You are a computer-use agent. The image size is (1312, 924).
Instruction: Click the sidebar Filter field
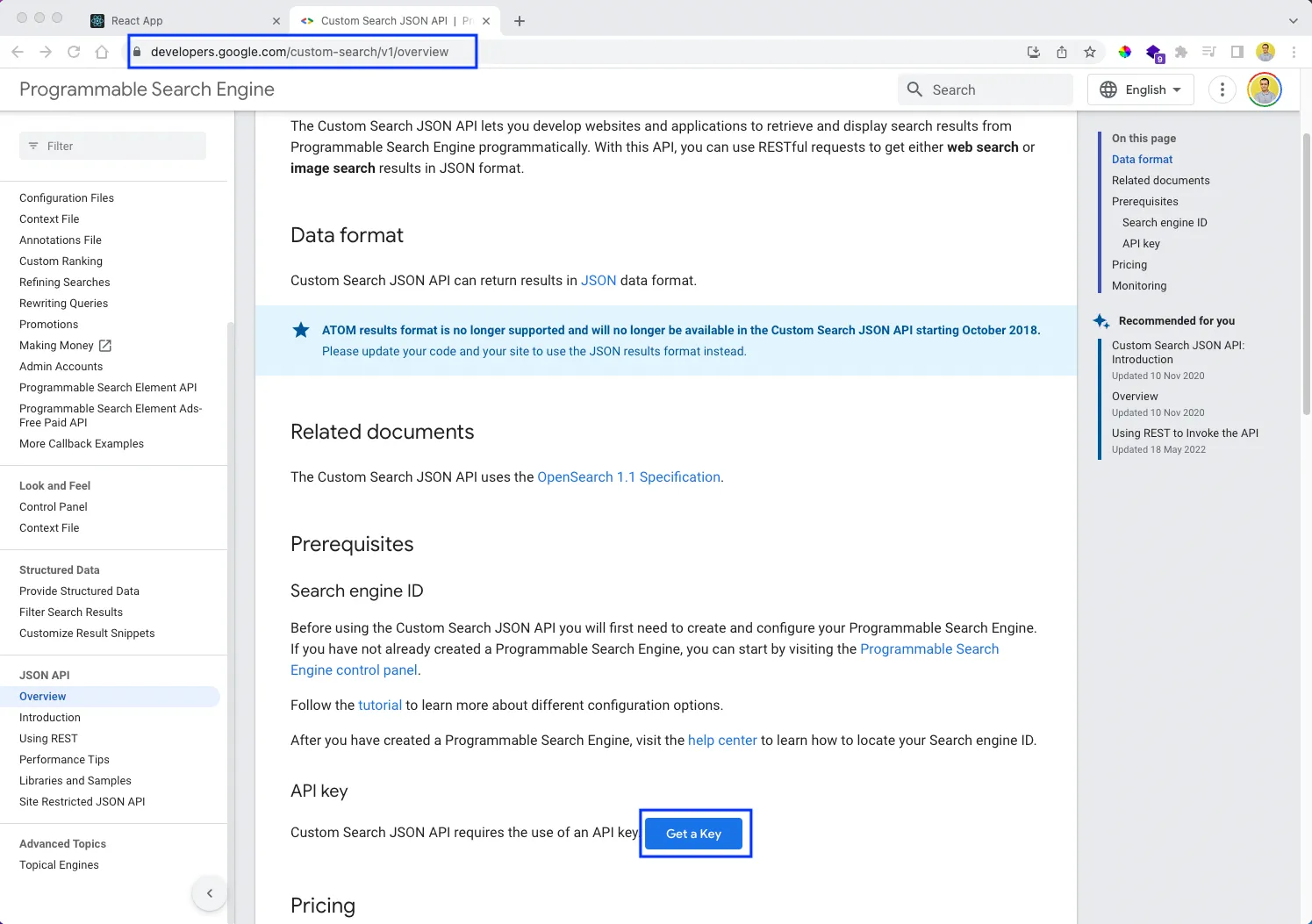[112, 146]
